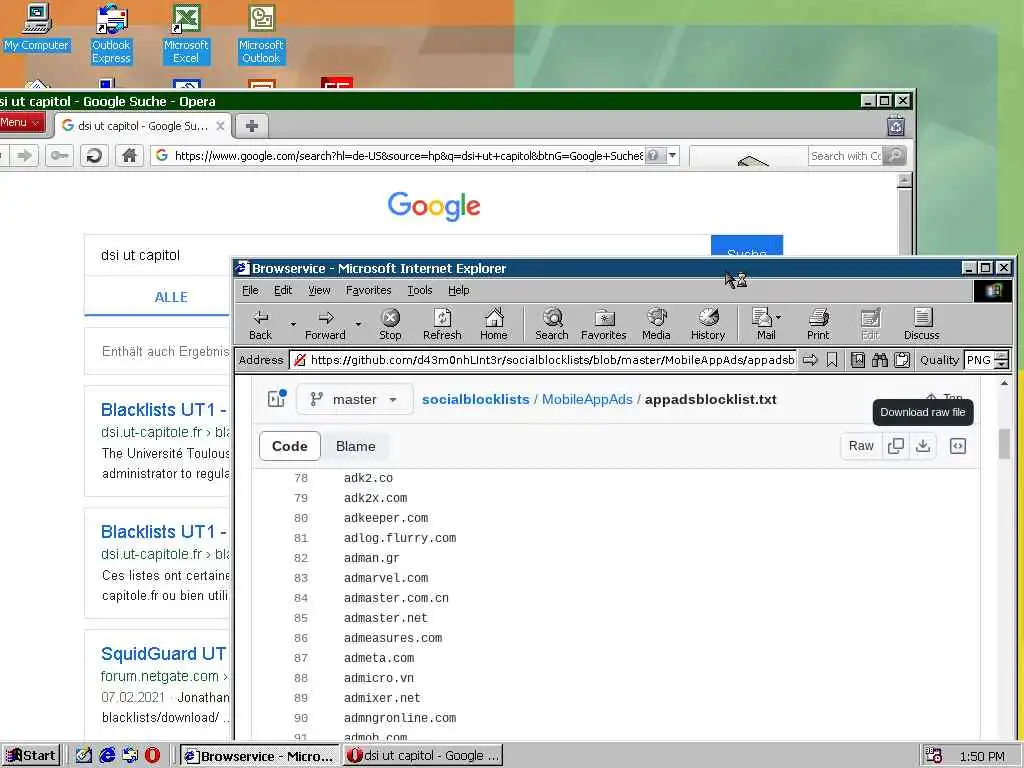Reload the page in Opera
1024x768 pixels.
(x=94, y=155)
